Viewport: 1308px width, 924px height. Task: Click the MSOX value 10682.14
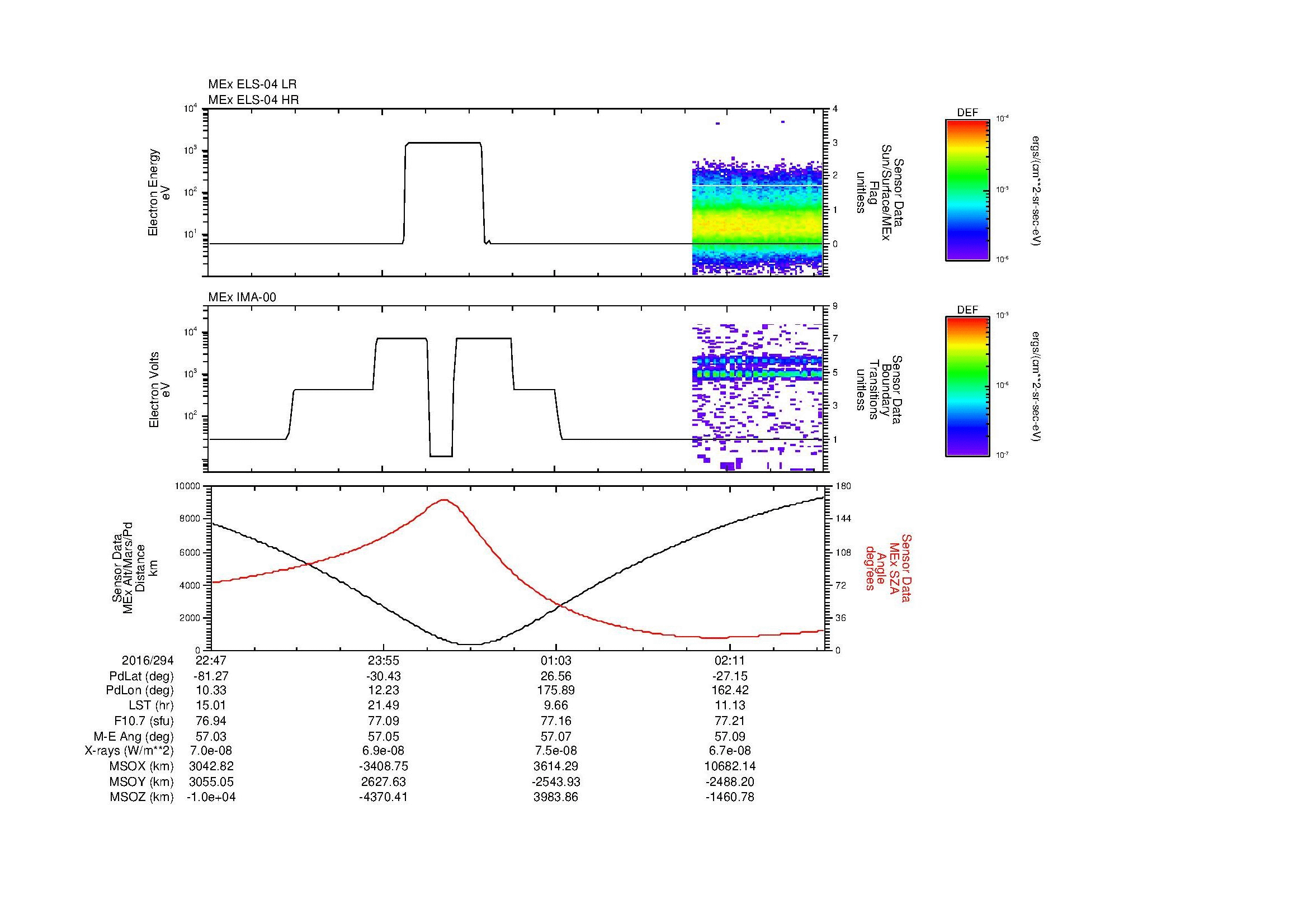tap(729, 766)
